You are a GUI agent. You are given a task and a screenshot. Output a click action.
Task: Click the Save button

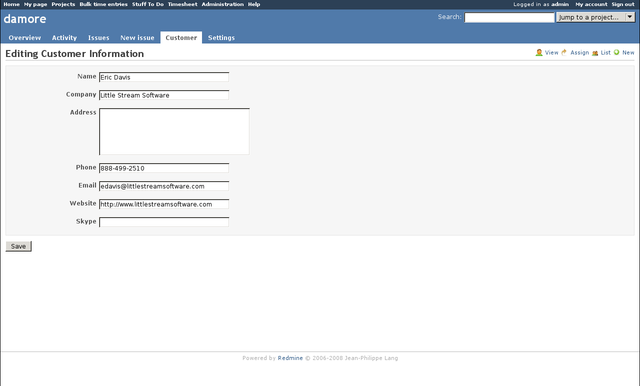coord(18,246)
